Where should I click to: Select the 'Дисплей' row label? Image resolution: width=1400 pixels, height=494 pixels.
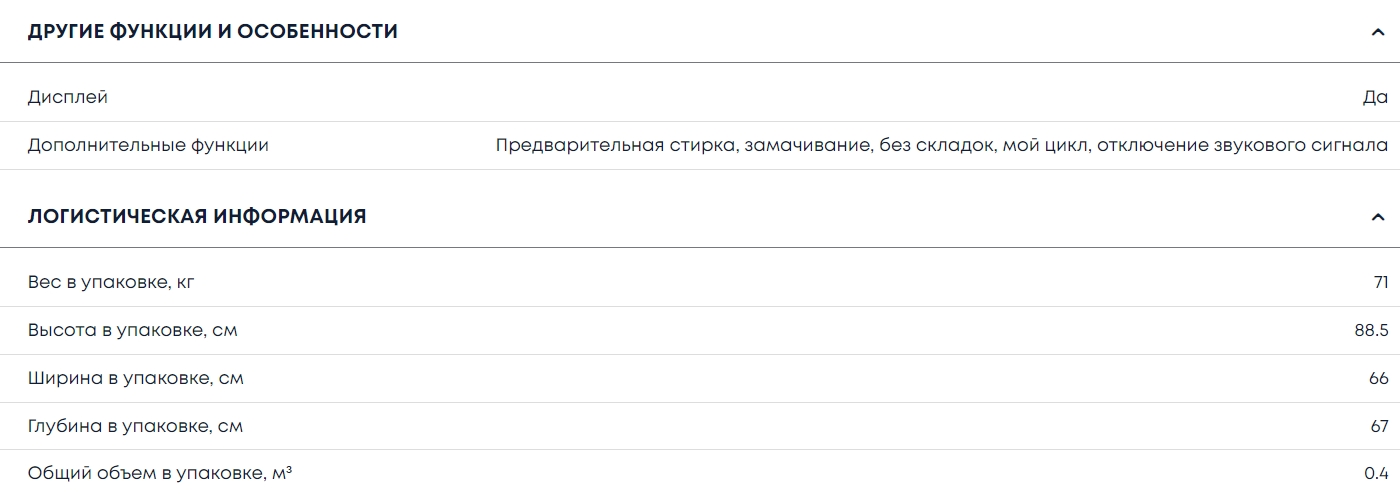click(x=68, y=98)
